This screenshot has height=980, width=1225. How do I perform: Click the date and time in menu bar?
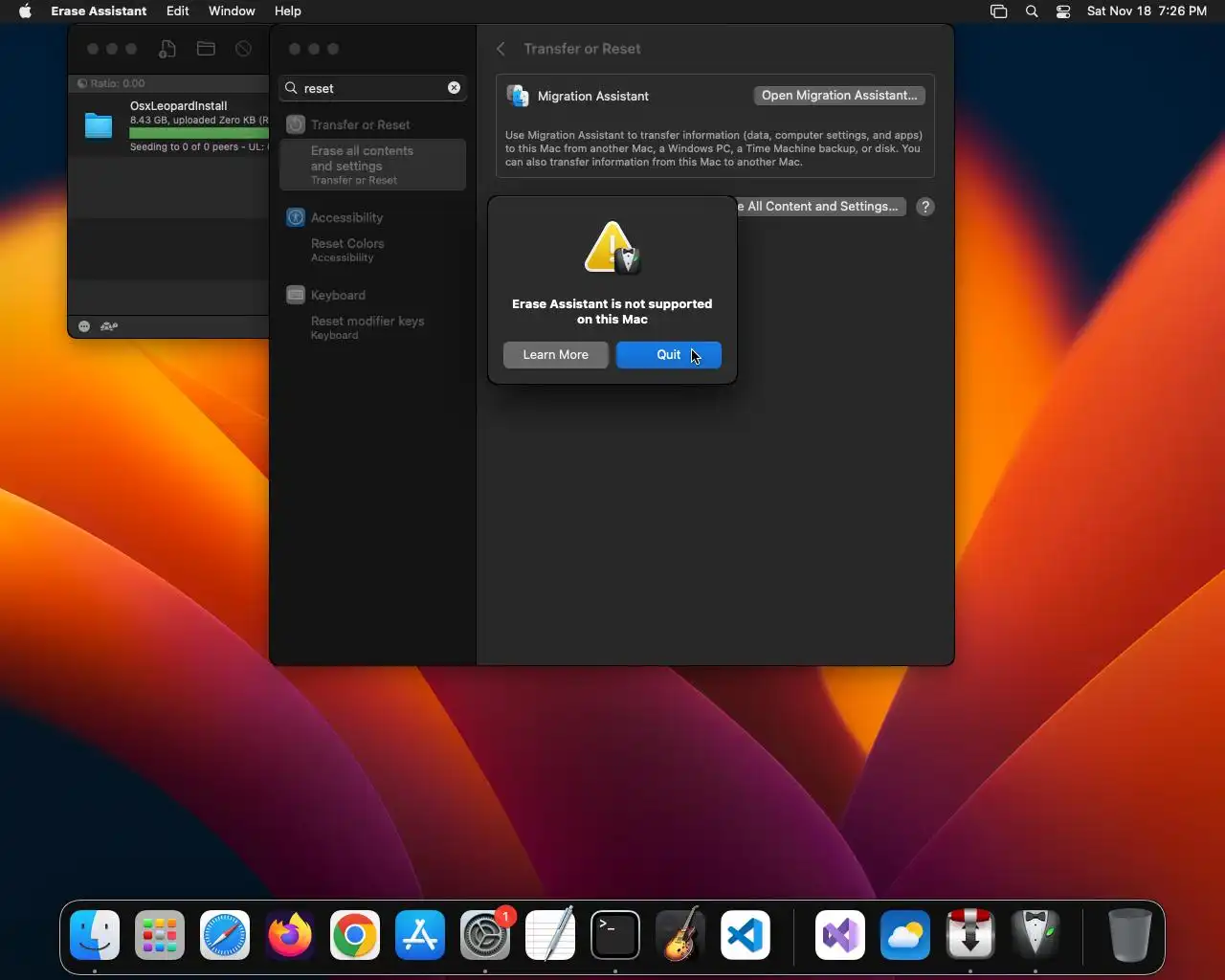[x=1147, y=11]
